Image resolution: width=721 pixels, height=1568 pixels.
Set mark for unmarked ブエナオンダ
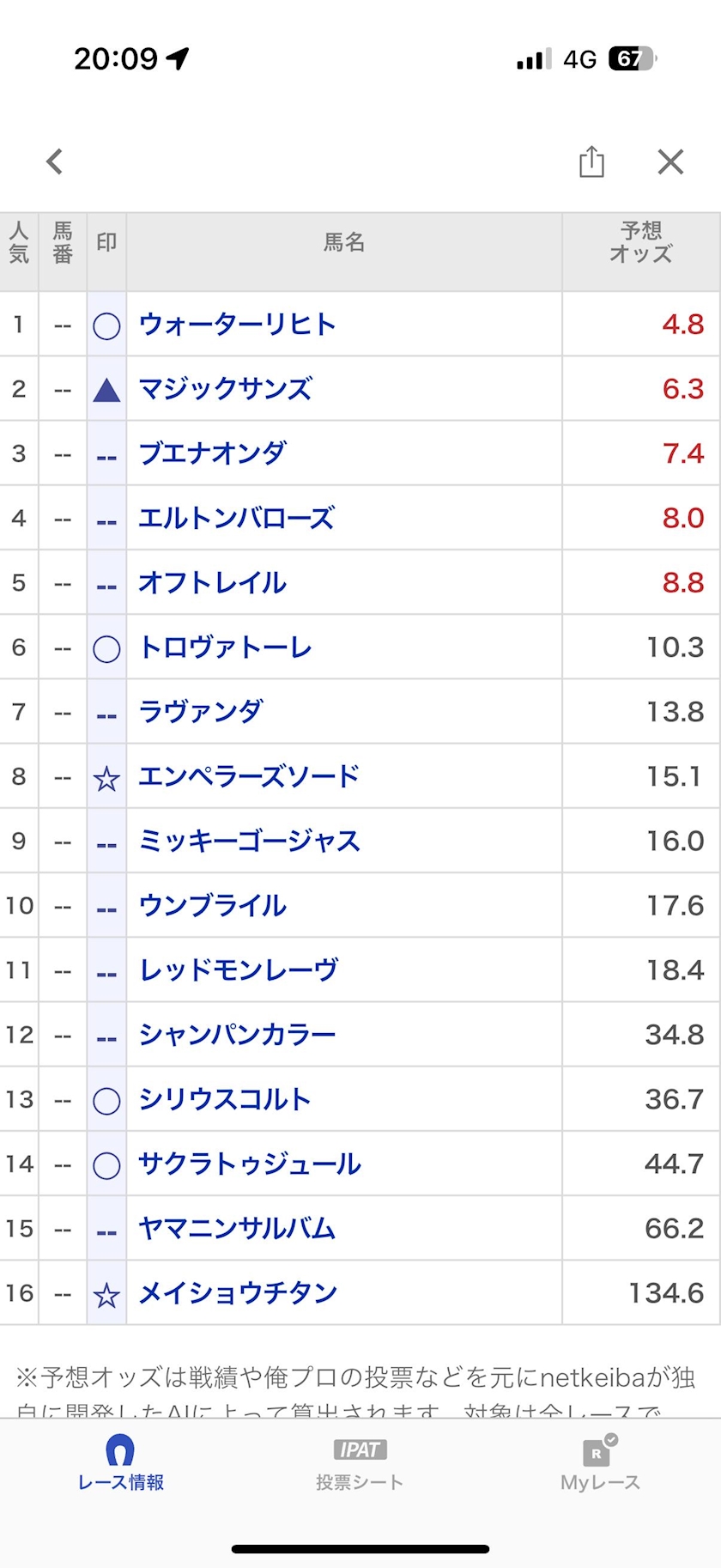click(x=106, y=455)
